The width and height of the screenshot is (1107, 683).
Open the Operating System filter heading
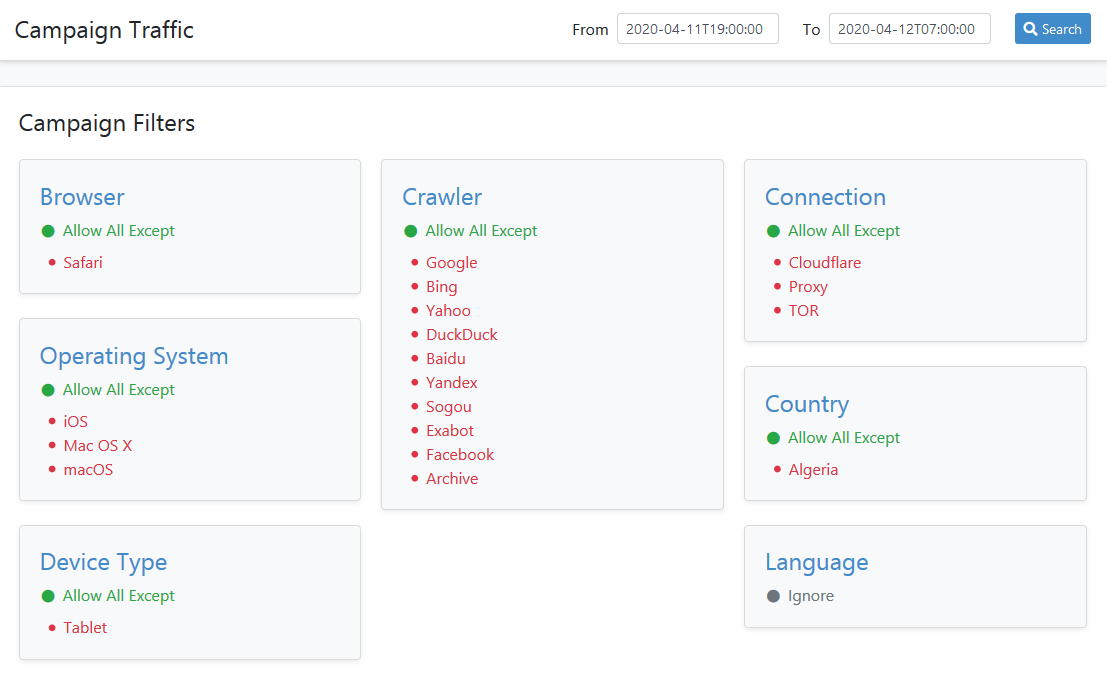tap(134, 356)
